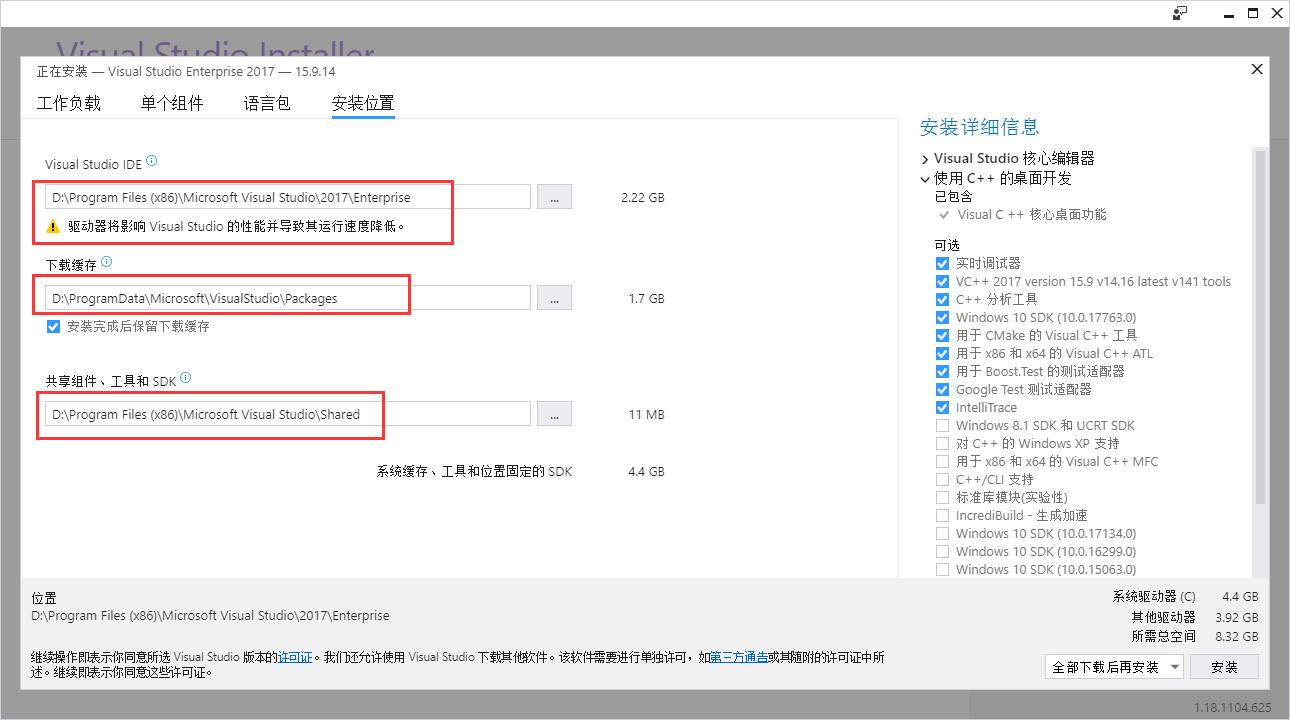Close the installation dialog with X
The image size is (1290, 720).
1257,69
